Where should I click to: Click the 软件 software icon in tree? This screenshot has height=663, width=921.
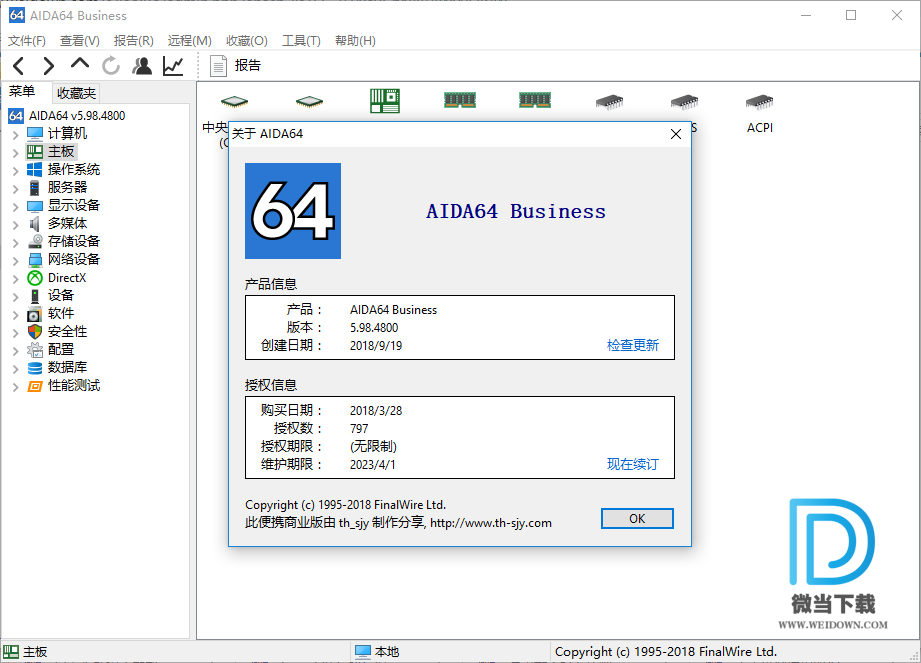[x=35, y=314]
